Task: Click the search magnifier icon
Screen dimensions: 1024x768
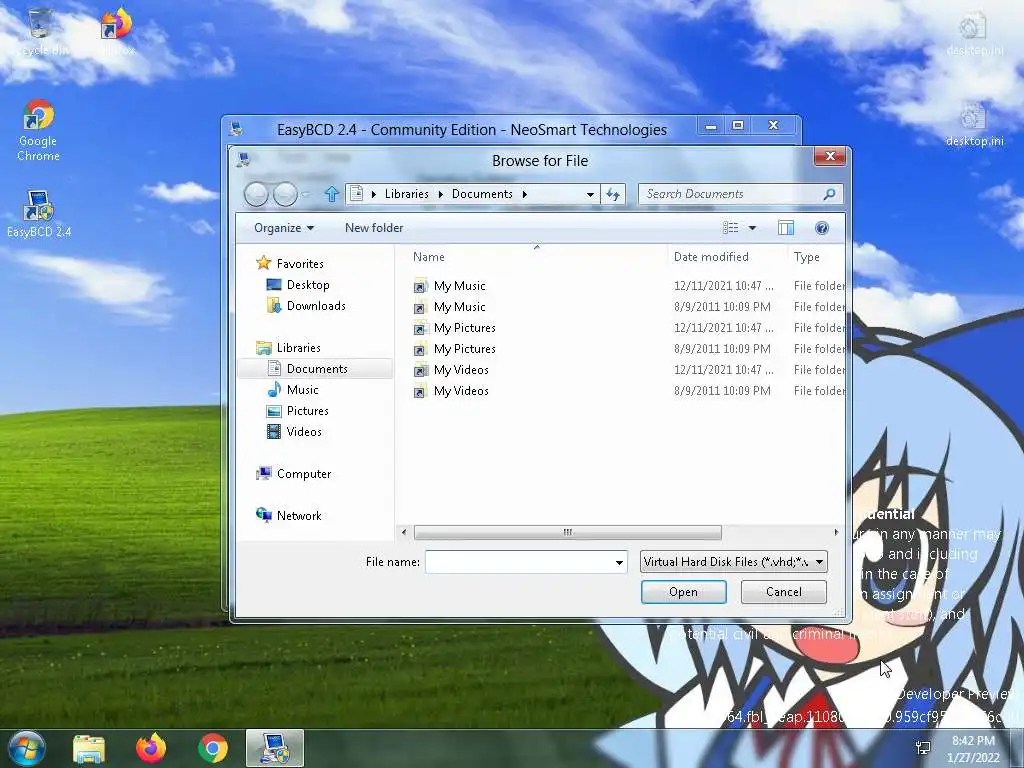Action: pos(829,194)
